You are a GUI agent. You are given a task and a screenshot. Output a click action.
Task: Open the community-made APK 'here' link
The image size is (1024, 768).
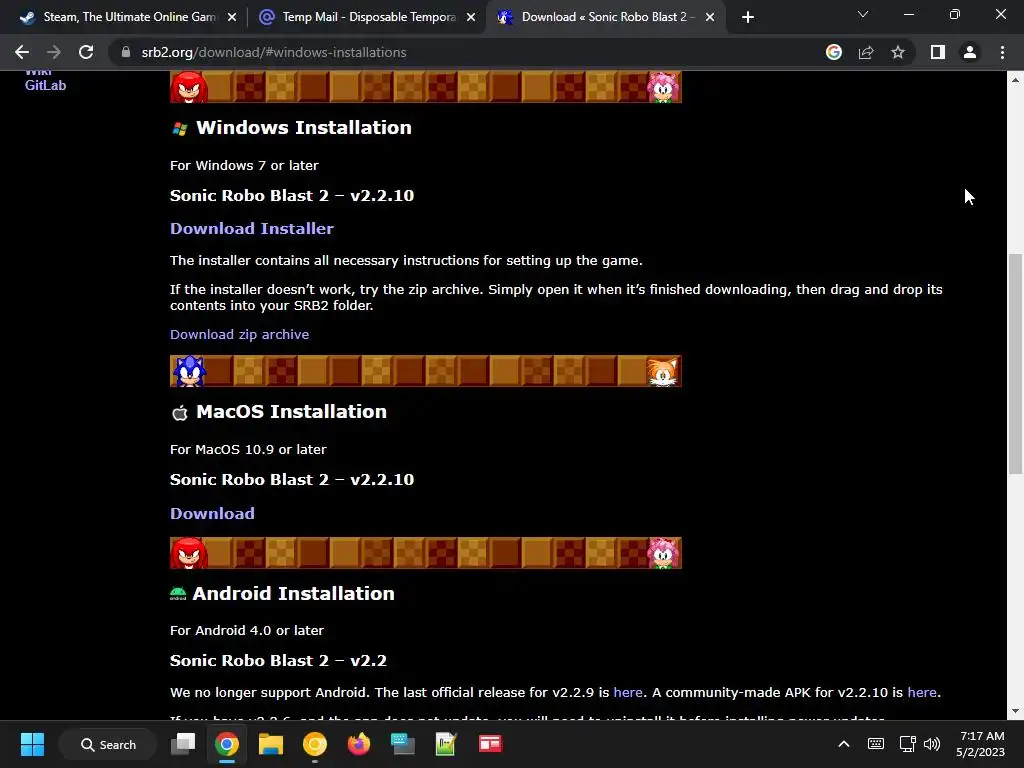[921, 692]
